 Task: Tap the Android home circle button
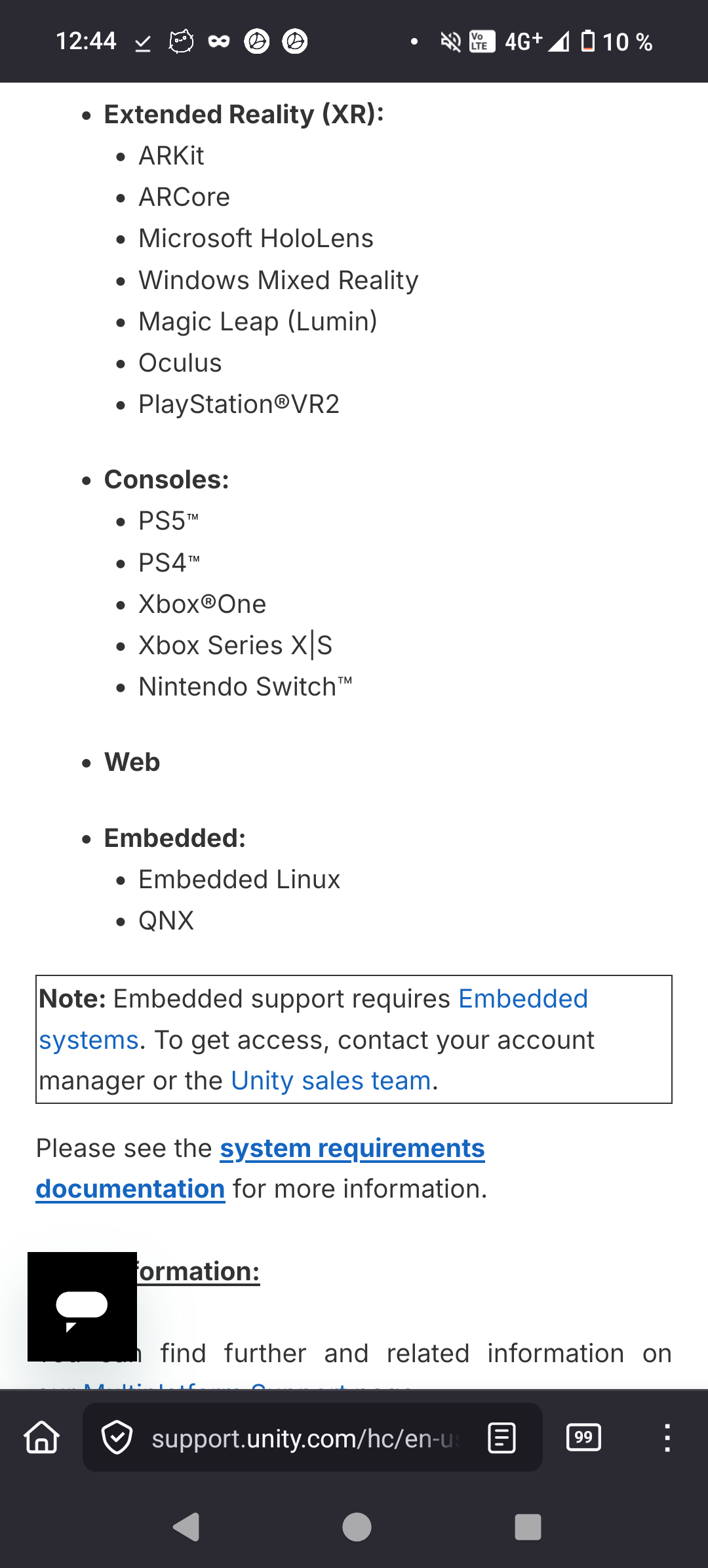357,1527
